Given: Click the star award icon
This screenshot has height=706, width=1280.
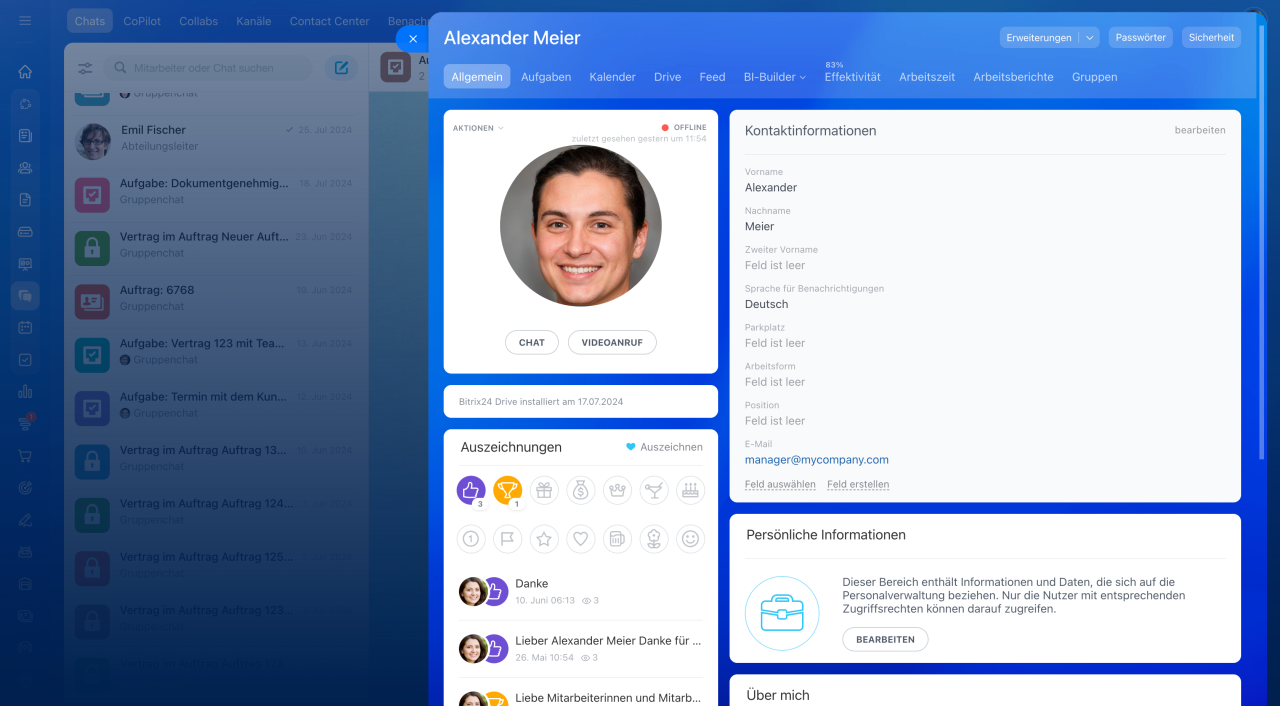Looking at the screenshot, I should [x=544, y=539].
